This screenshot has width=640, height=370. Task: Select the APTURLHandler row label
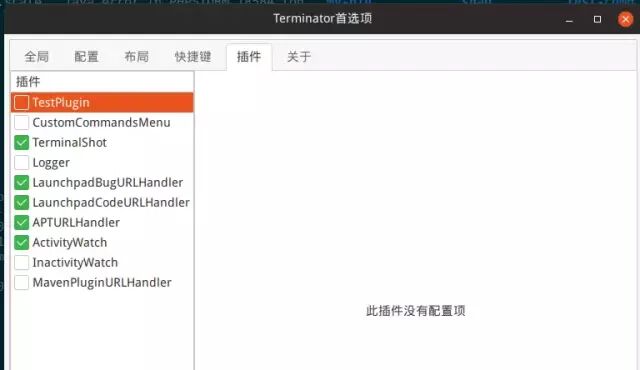coord(76,222)
